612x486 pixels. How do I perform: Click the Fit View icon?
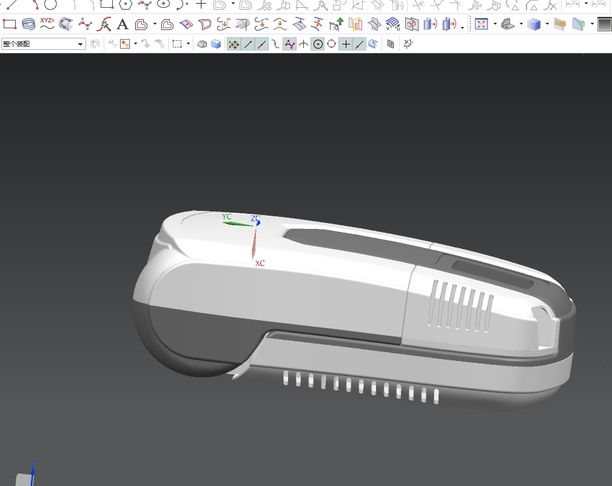tap(480, 24)
